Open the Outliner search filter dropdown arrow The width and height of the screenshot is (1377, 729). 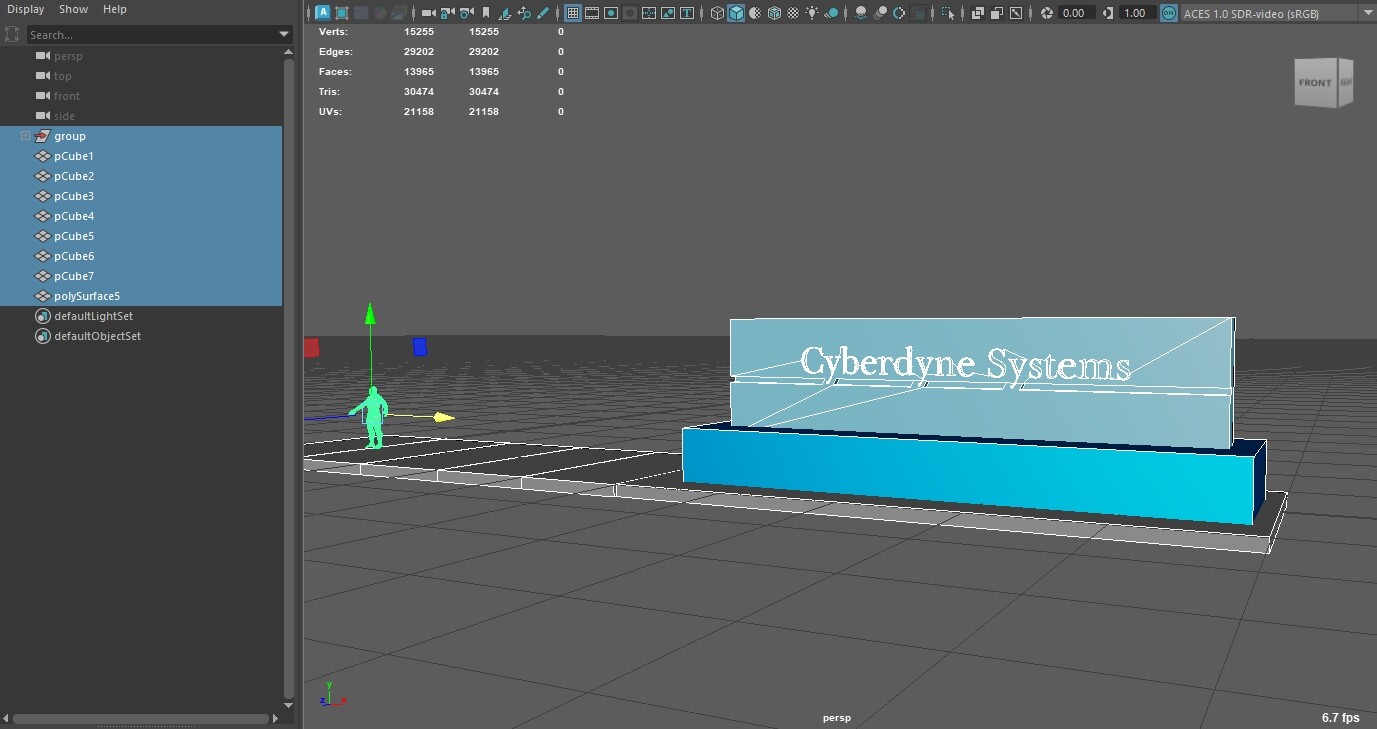pyautogui.click(x=285, y=35)
